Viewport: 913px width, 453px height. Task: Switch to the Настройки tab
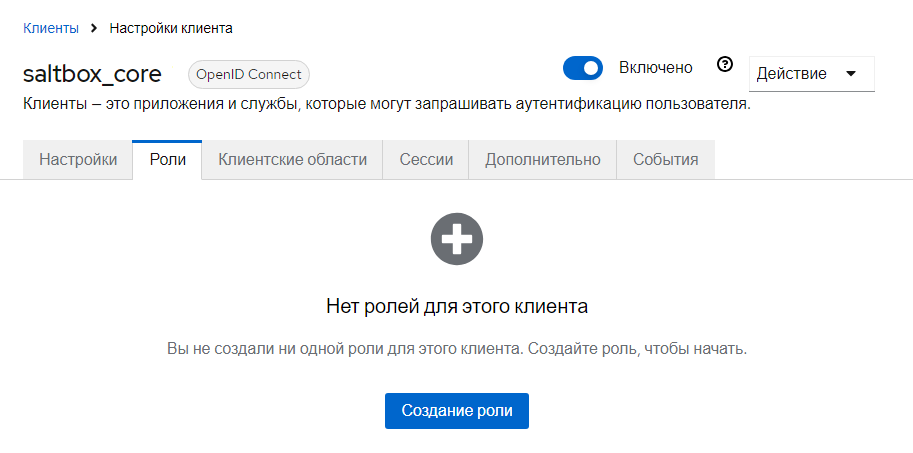pos(77,160)
